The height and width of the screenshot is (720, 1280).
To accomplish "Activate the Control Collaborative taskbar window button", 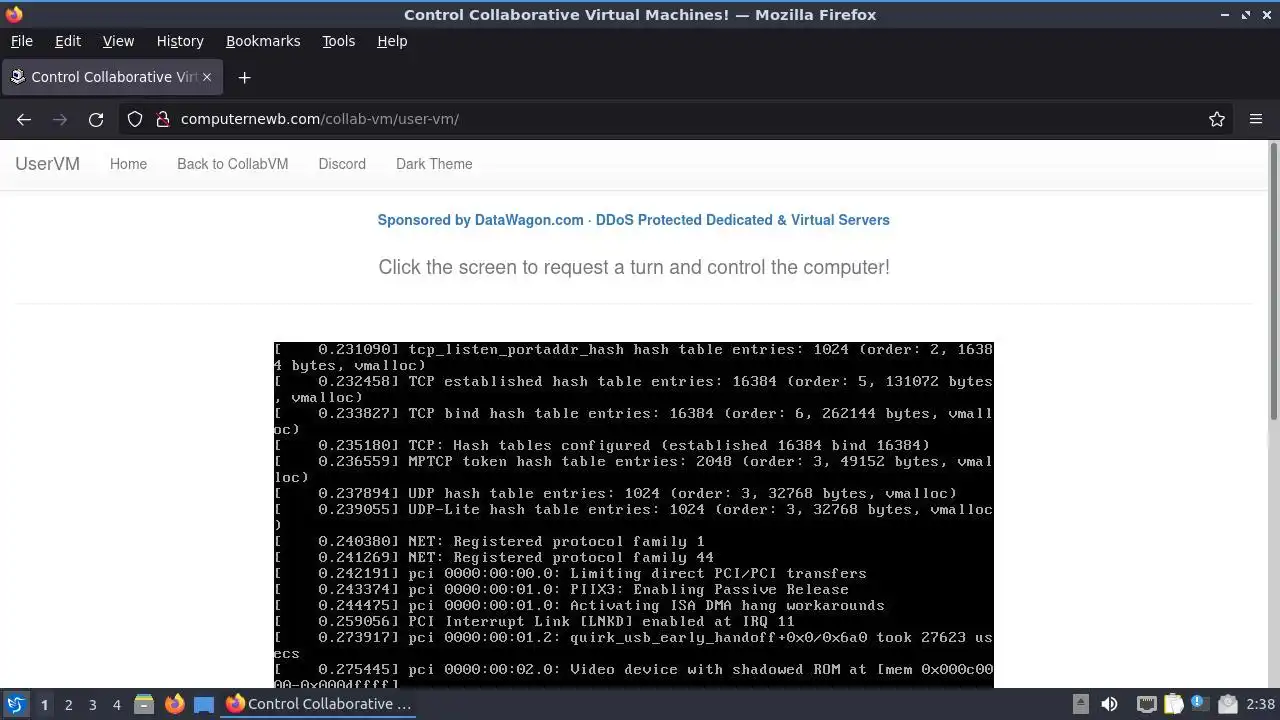I will click(x=318, y=704).
